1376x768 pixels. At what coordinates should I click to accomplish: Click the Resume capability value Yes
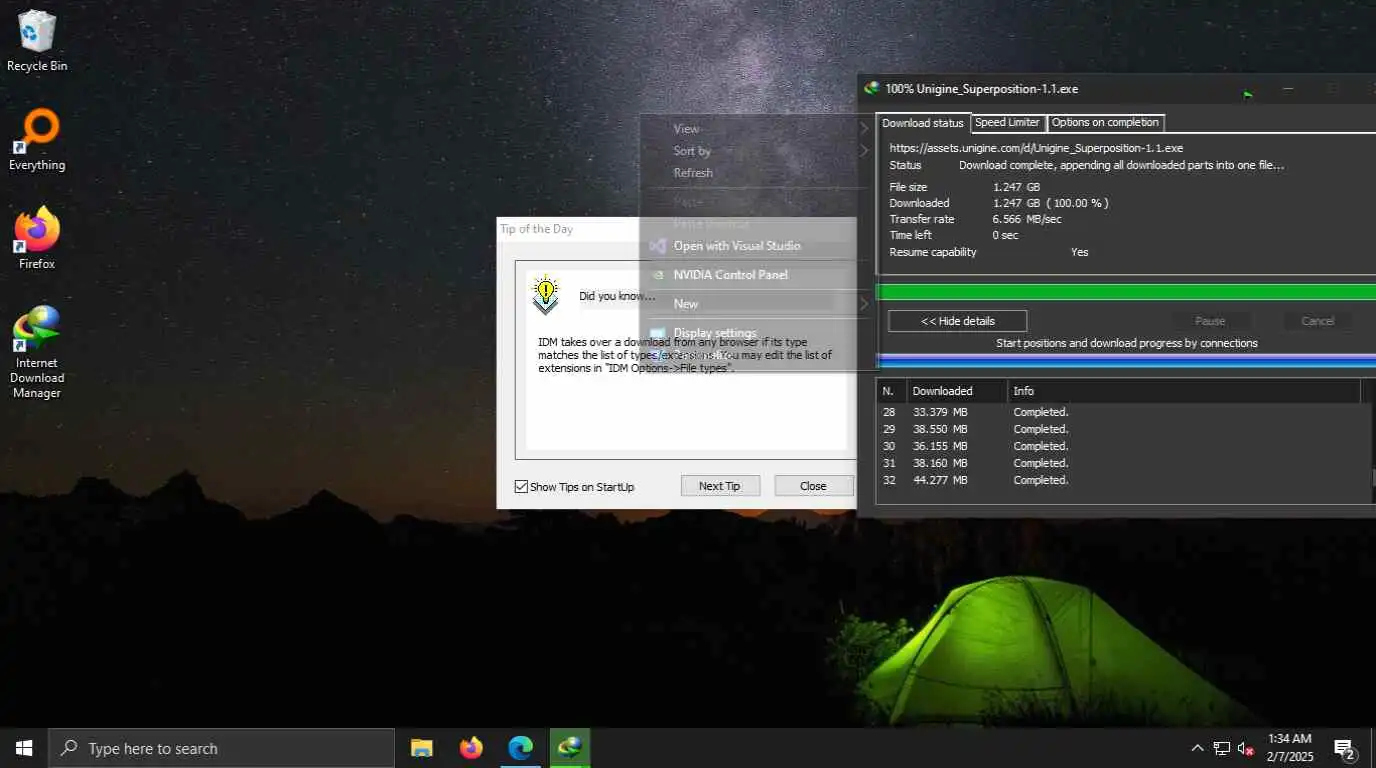click(1079, 252)
